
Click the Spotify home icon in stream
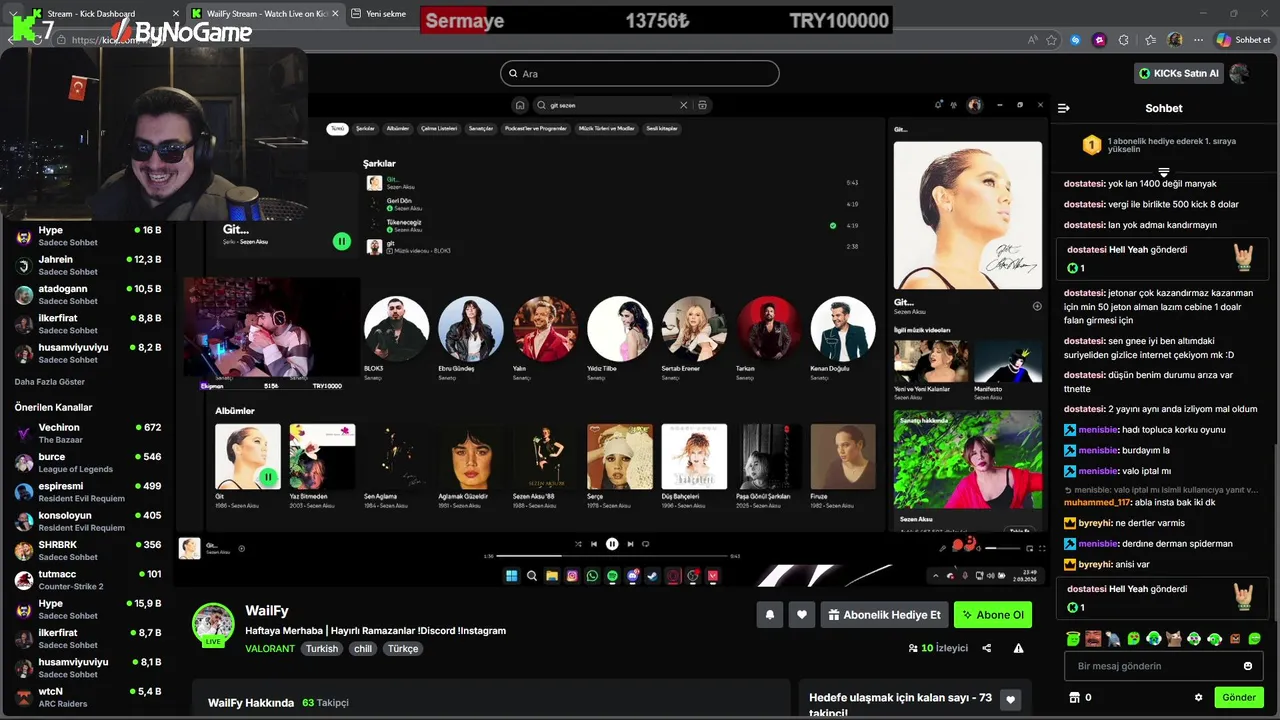(x=520, y=105)
